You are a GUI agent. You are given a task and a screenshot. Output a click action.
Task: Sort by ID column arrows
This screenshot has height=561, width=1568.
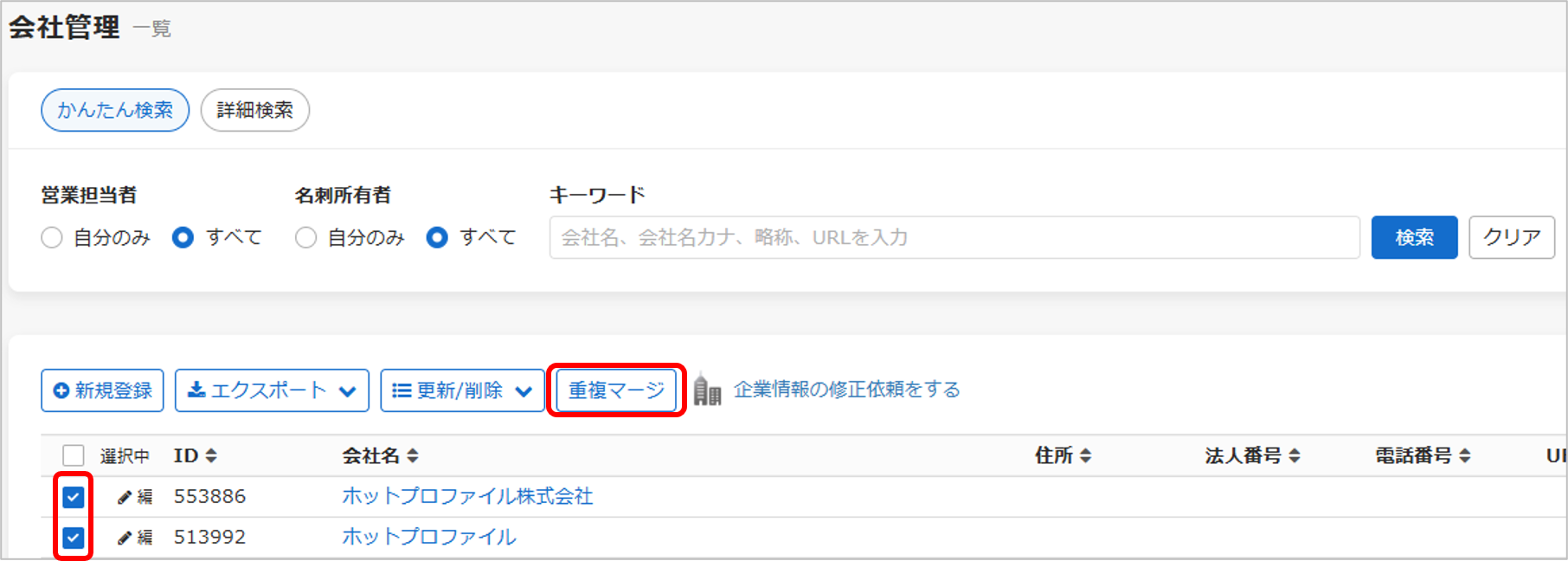pyautogui.click(x=211, y=455)
